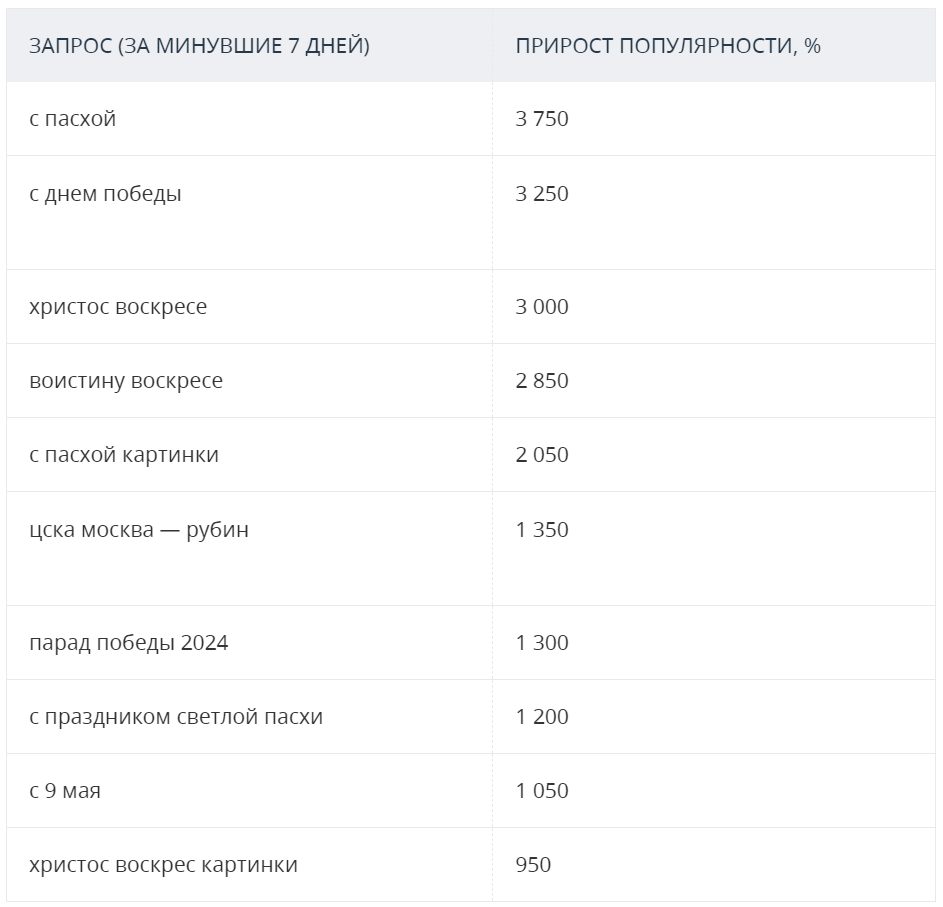Image resolution: width=943 pixels, height=907 pixels.
Task: Click the 'ЗАПРОС (ЗА МИНУВШИЕ 7 ДНЕЙ)' column header
Action: (199, 46)
